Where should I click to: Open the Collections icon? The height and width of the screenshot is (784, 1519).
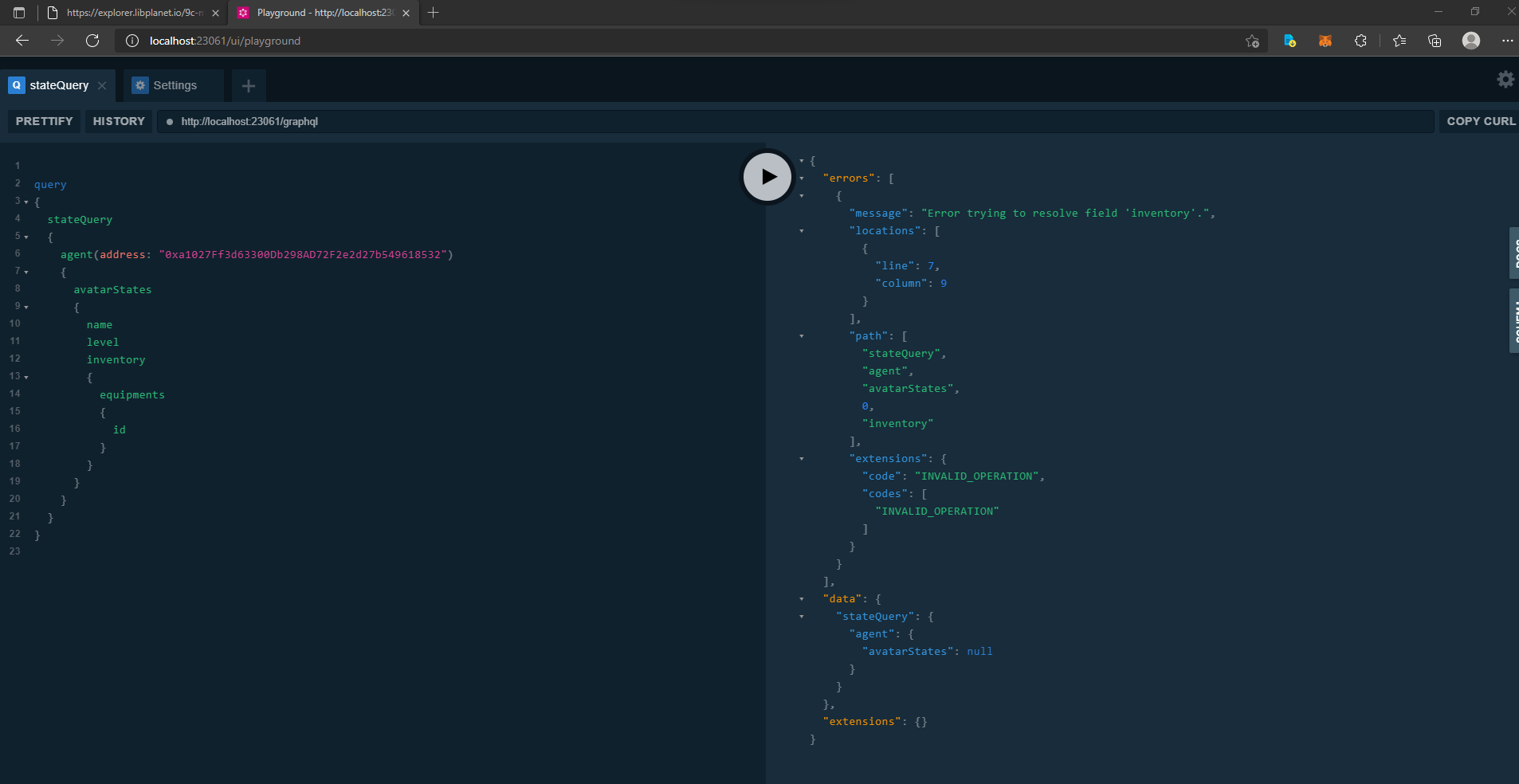coord(1435,41)
